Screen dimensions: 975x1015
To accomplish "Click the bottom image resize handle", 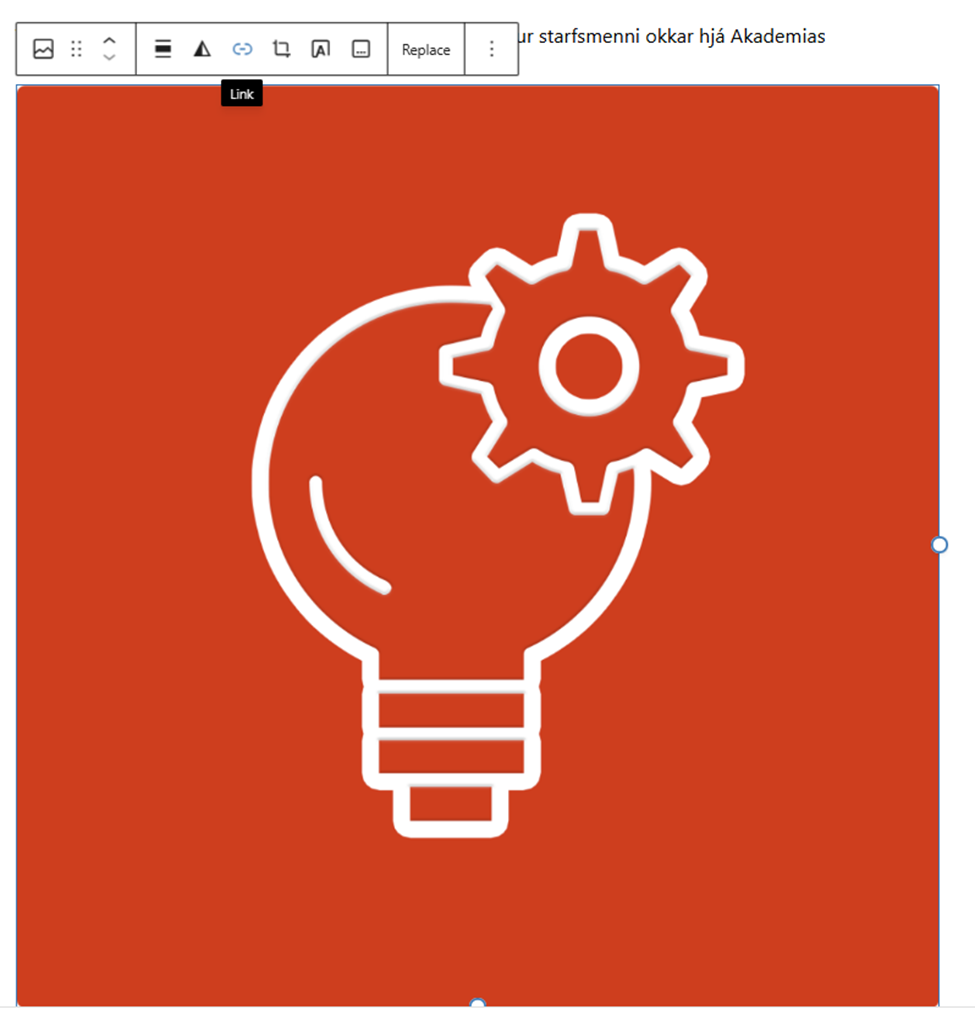I will (478, 1005).
